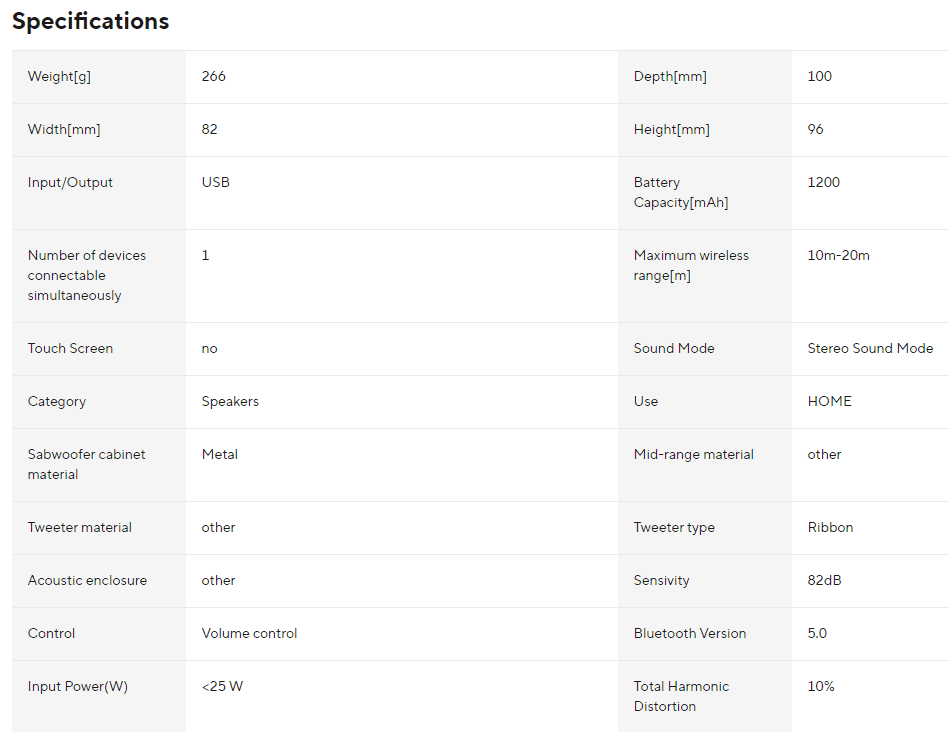Select the Volume control value
The height and width of the screenshot is (732, 949).
249,633
